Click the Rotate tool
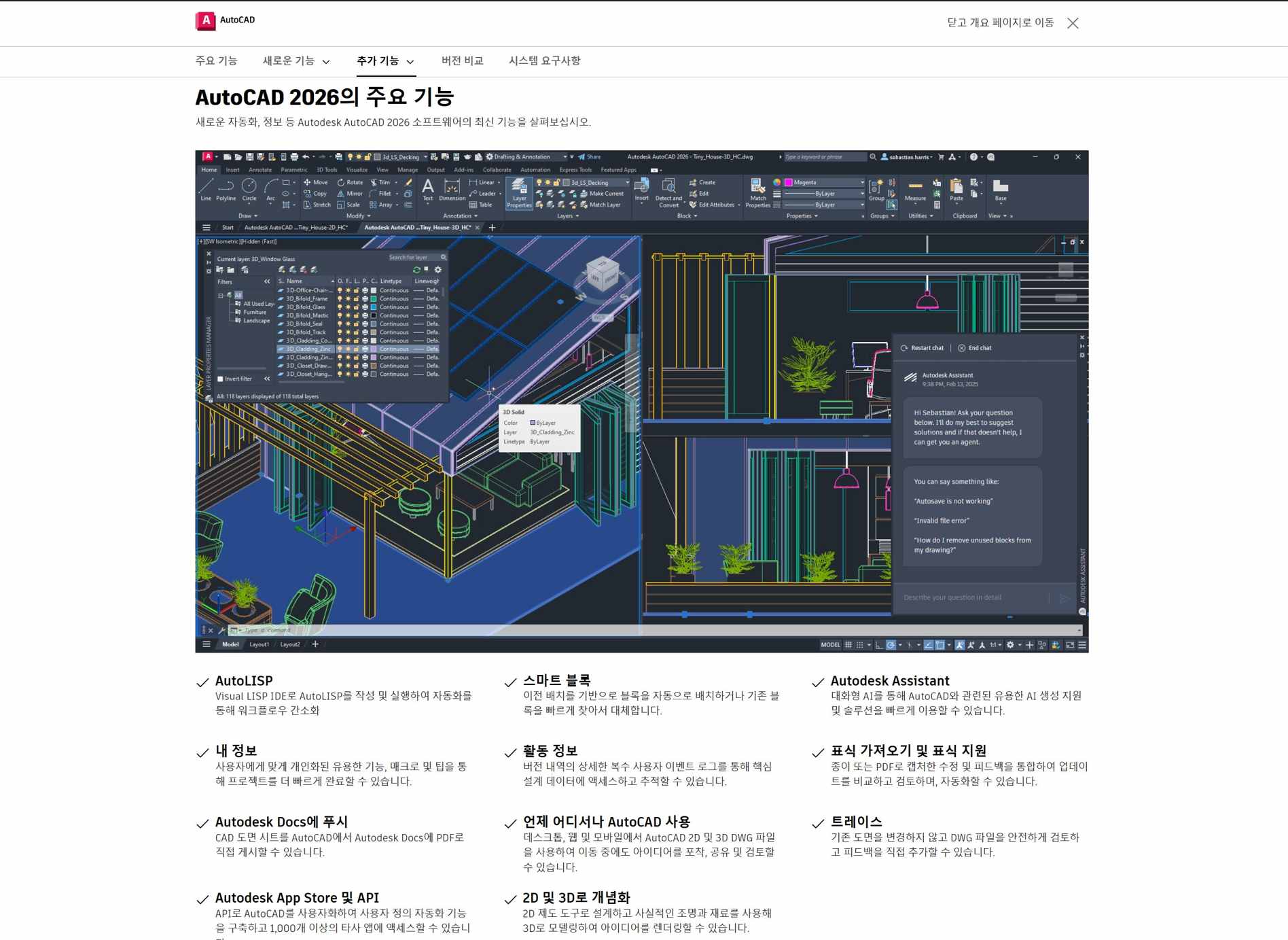The image size is (1288, 940). (x=351, y=182)
